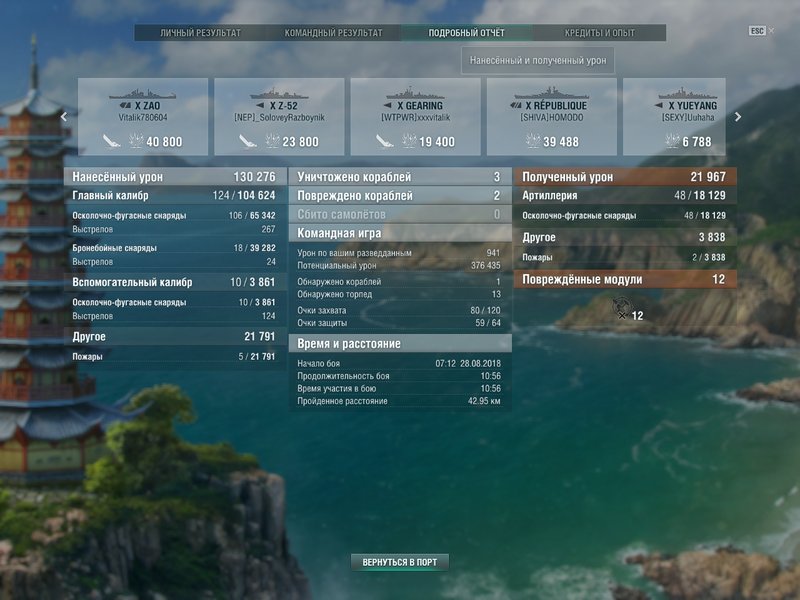Click the battleship class icon before X RÉPUBLIQUE
This screenshot has height=600, width=800.
(x=516, y=106)
